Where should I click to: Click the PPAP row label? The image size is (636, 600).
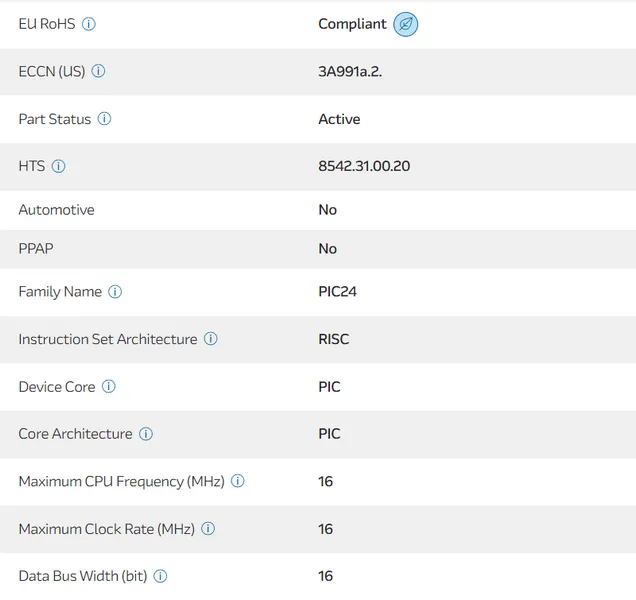coord(38,249)
